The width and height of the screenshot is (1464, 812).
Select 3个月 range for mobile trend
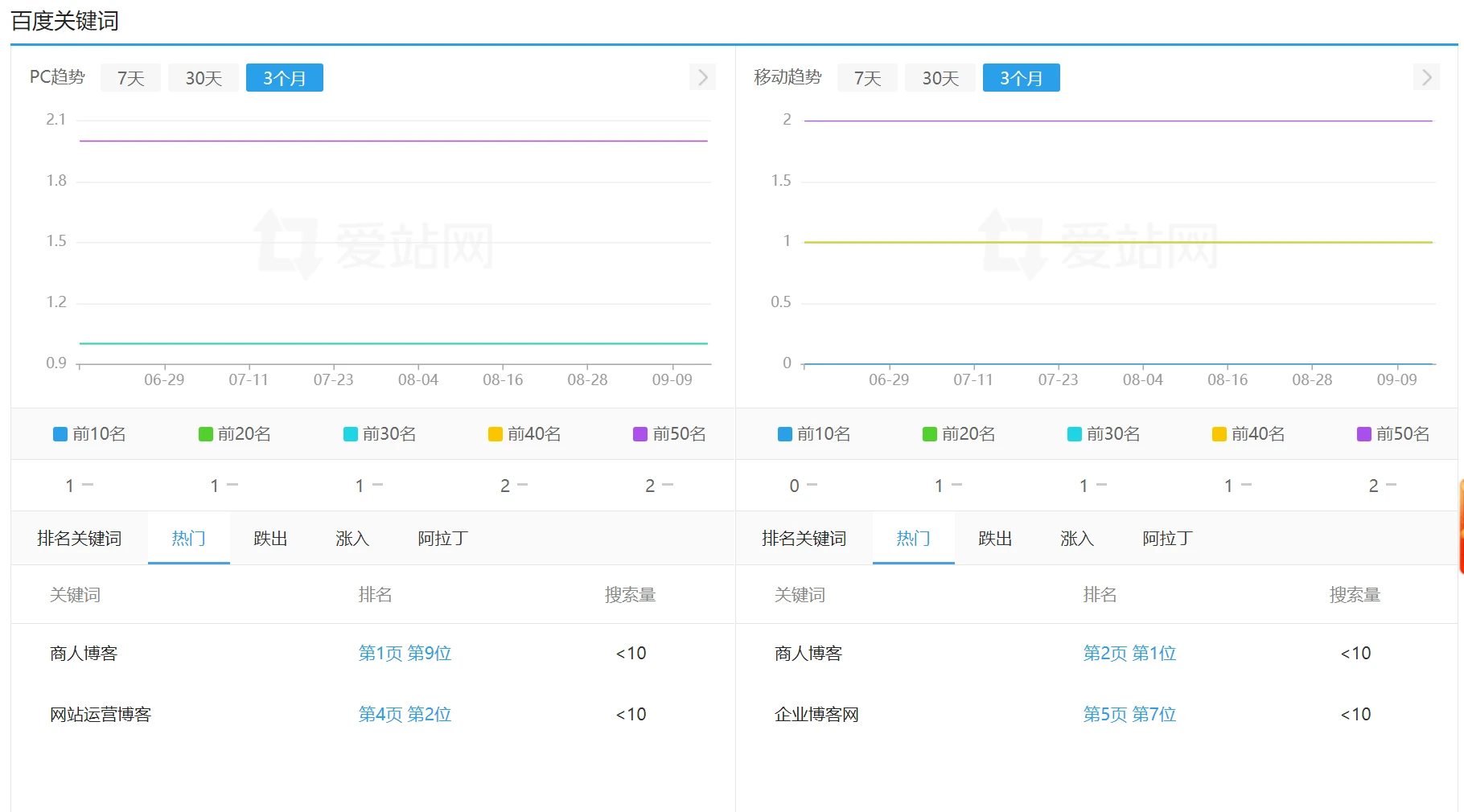tap(1021, 78)
